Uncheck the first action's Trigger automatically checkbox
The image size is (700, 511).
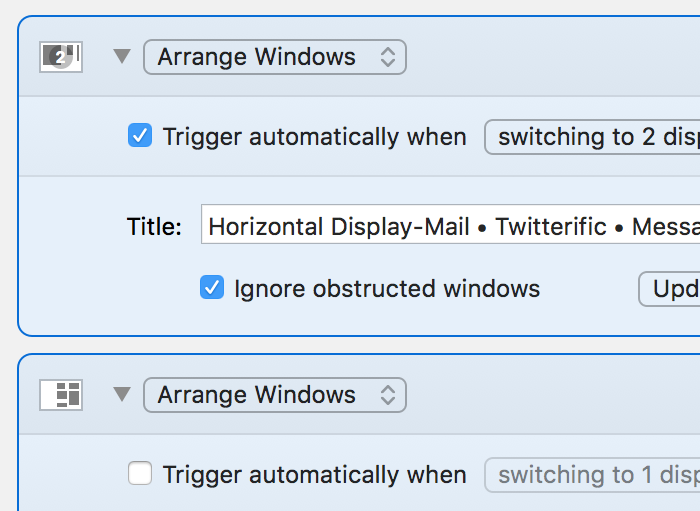click(140, 136)
